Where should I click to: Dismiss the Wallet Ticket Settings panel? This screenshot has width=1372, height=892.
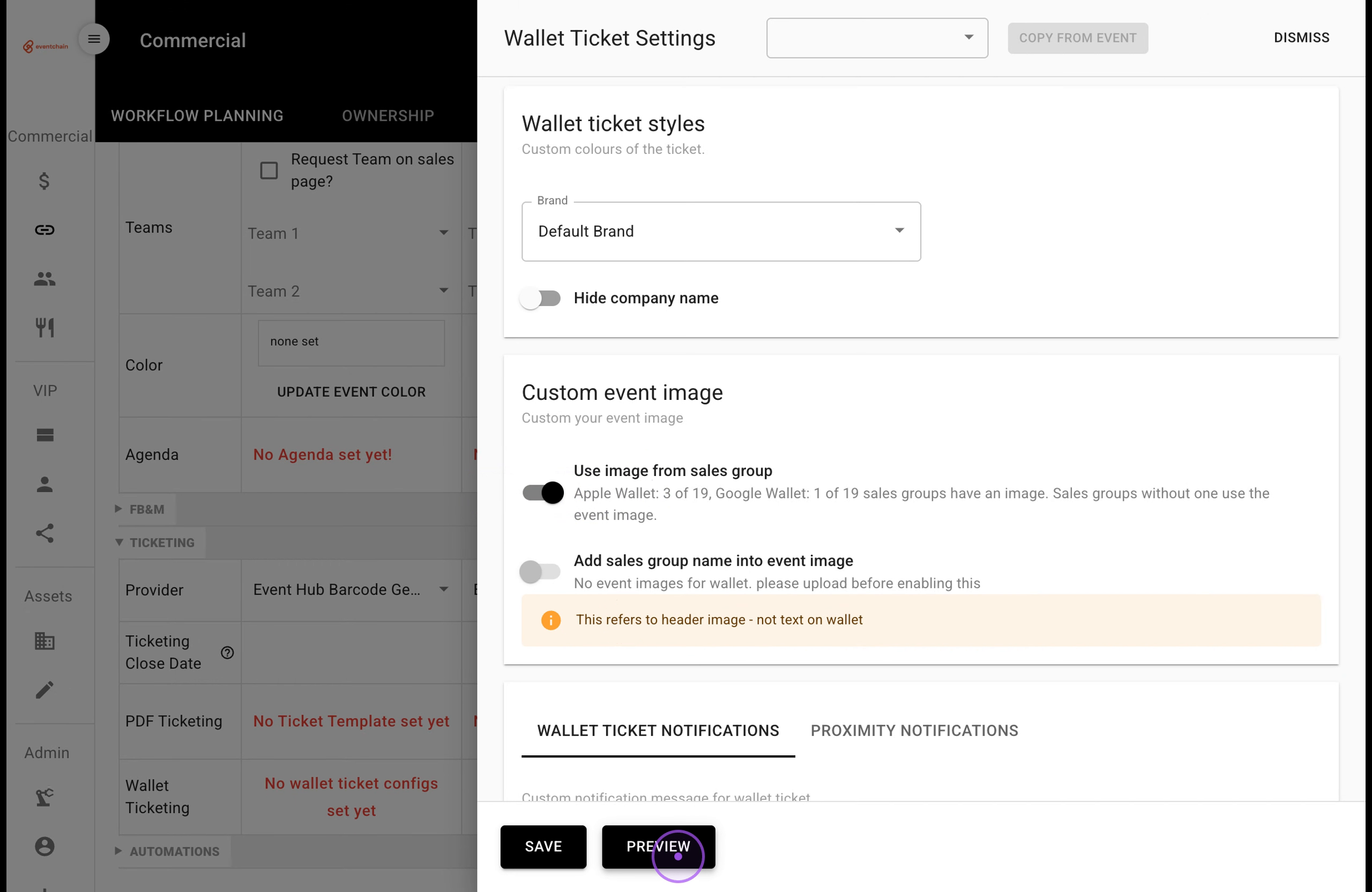1301,38
